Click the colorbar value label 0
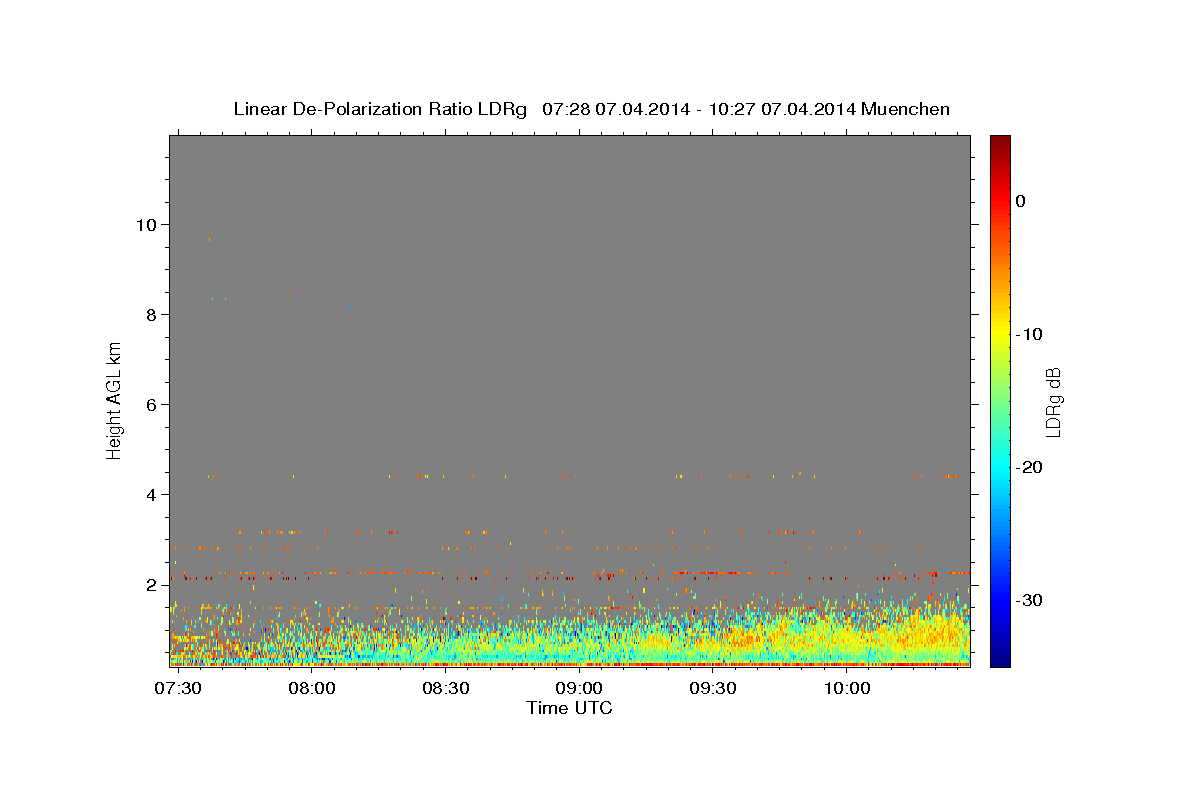The width and height of the screenshot is (1200, 800). coord(1021,201)
